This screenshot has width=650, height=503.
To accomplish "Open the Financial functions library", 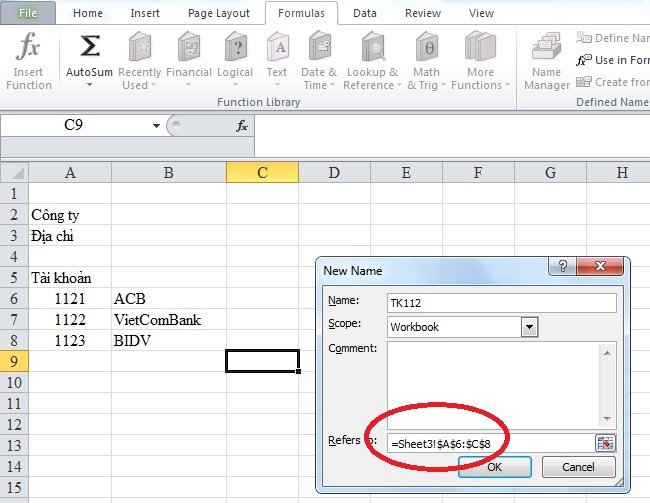I will (x=189, y=60).
